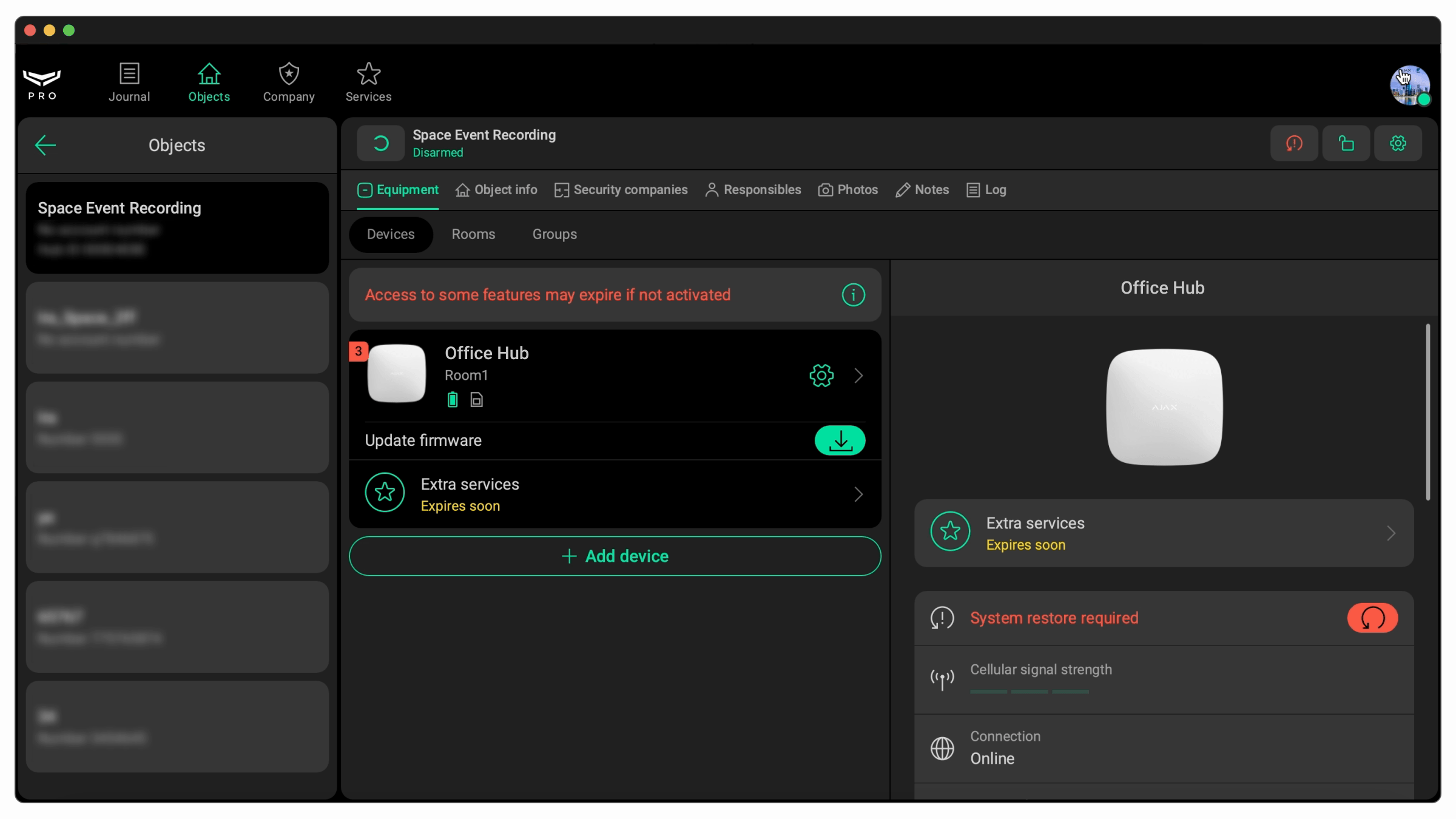Image resolution: width=1456 pixels, height=819 pixels.
Task: Click the refresh status icon by Space Event Recording
Action: coord(380,143)
